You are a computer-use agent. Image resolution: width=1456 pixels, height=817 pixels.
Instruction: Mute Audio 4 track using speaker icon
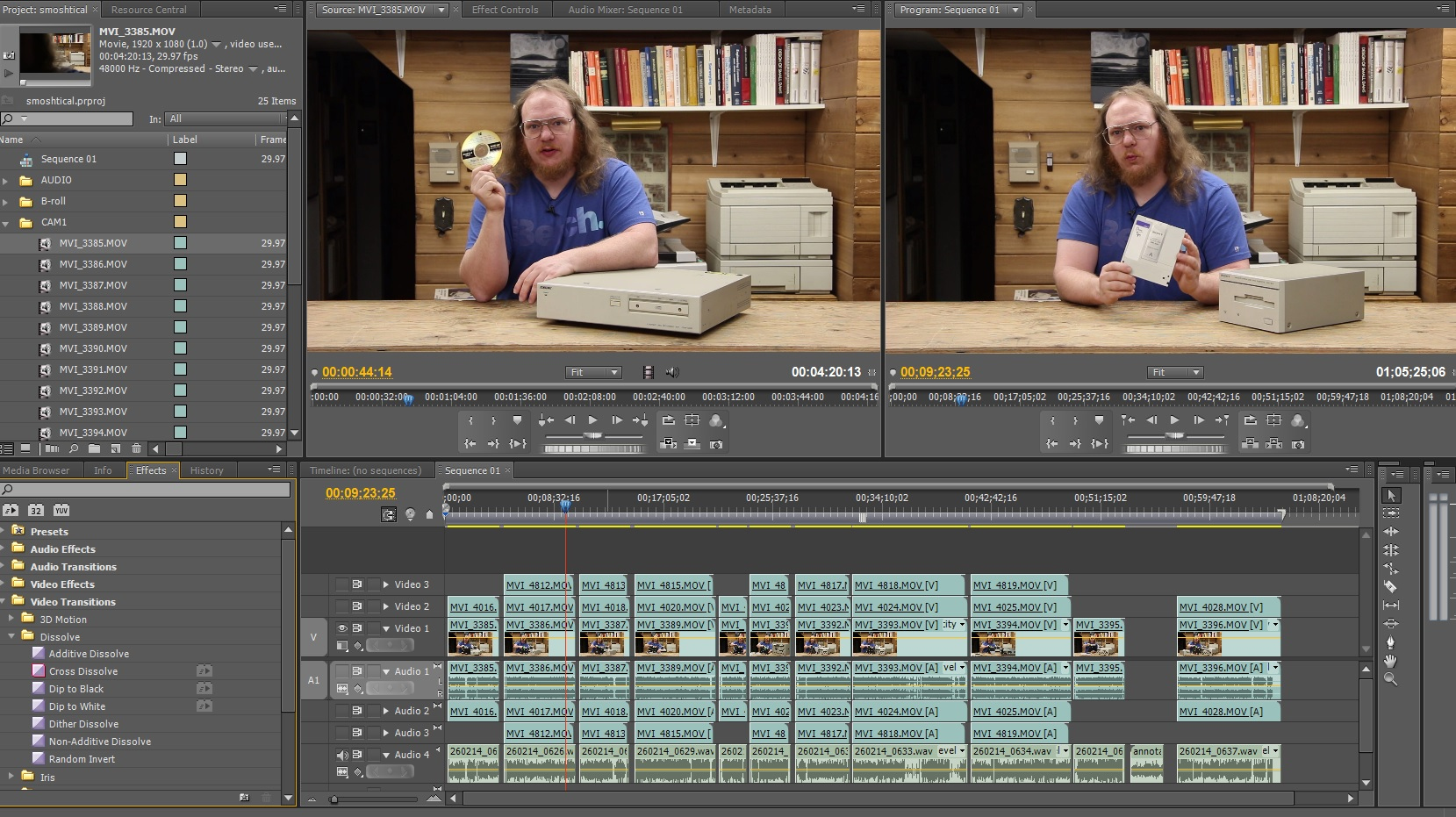click(342, 755)
